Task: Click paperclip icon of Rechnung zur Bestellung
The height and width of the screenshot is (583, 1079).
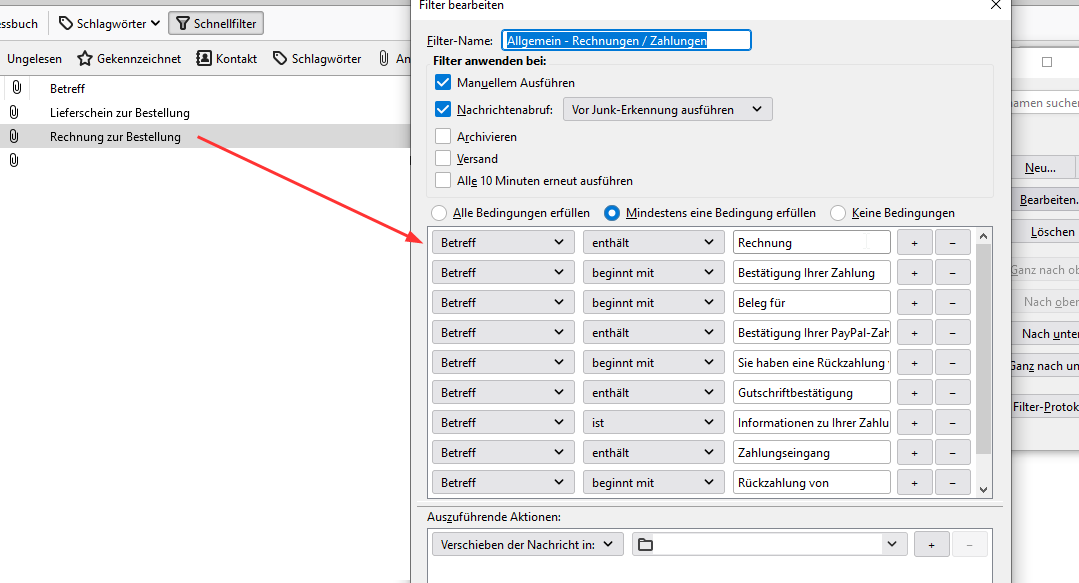Action: [14, 136]
